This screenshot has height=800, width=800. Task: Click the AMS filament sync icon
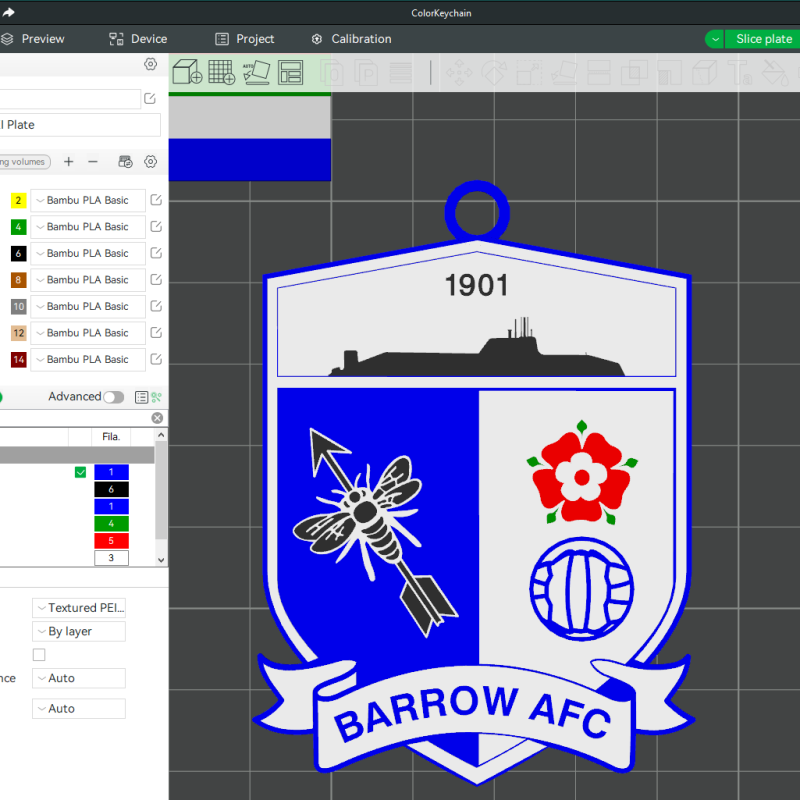click(x=125, y=162)
